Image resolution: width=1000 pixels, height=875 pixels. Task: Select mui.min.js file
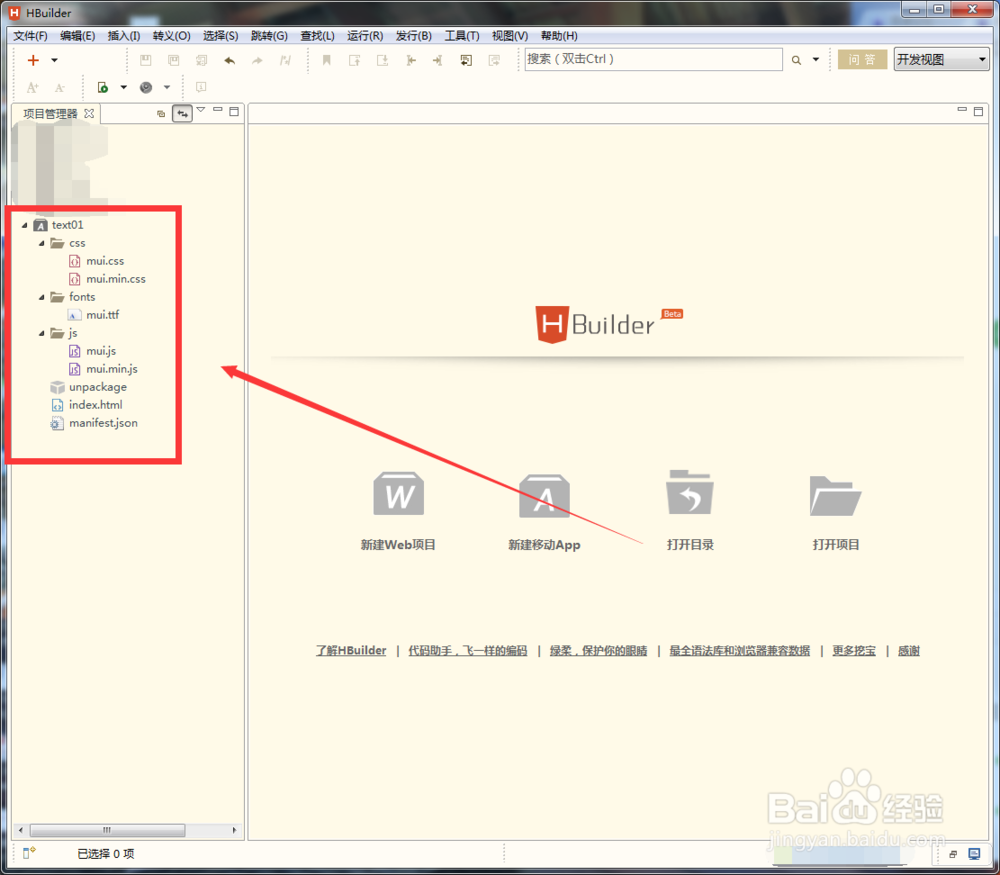pyautogui.click(x=112, y=369)
